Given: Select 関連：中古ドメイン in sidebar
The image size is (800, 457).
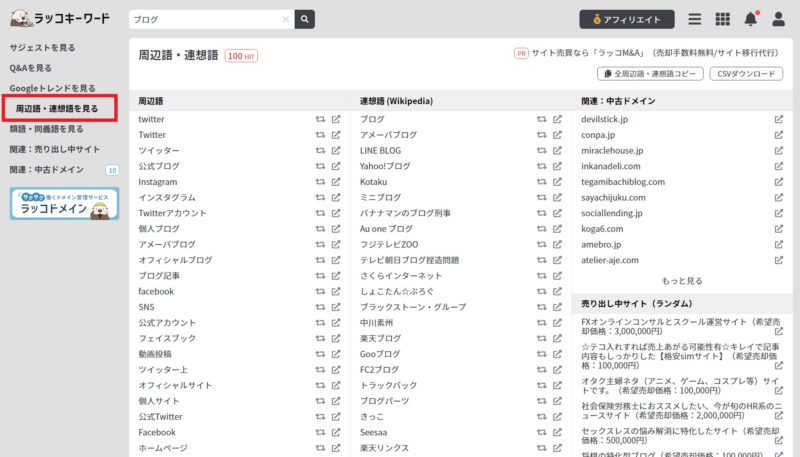Looking at the screenshot, I should tap(46, 170).
